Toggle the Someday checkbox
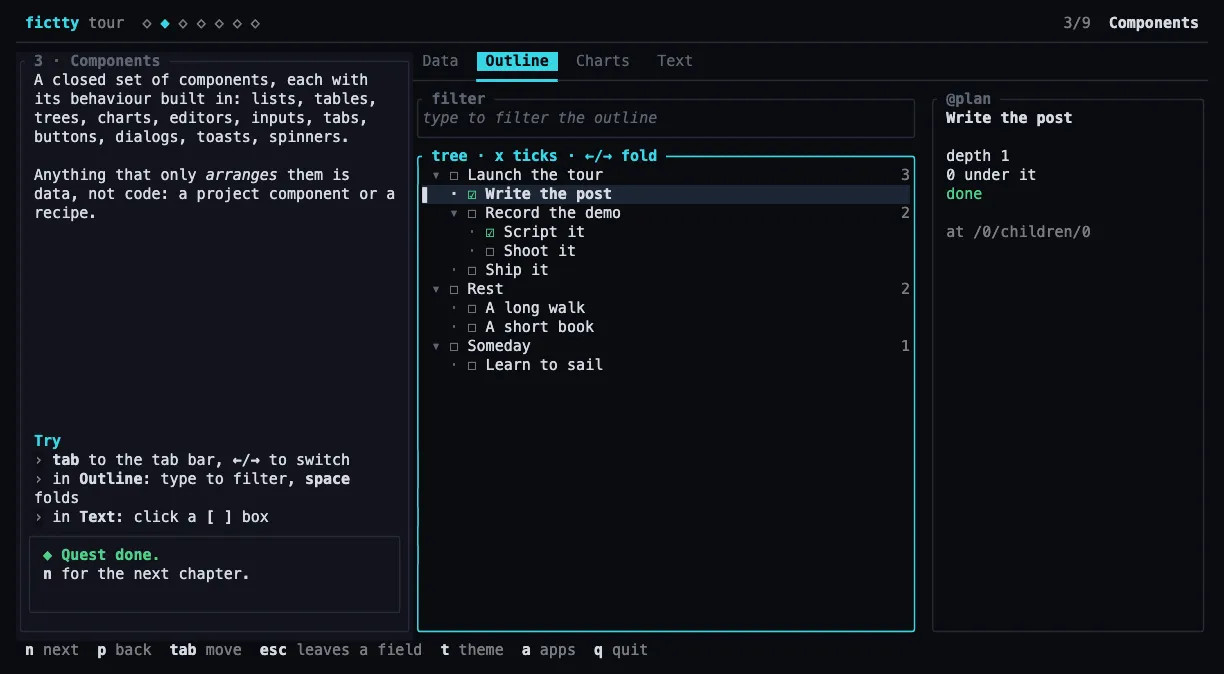Screen dimensions: 1224x674 454,346
